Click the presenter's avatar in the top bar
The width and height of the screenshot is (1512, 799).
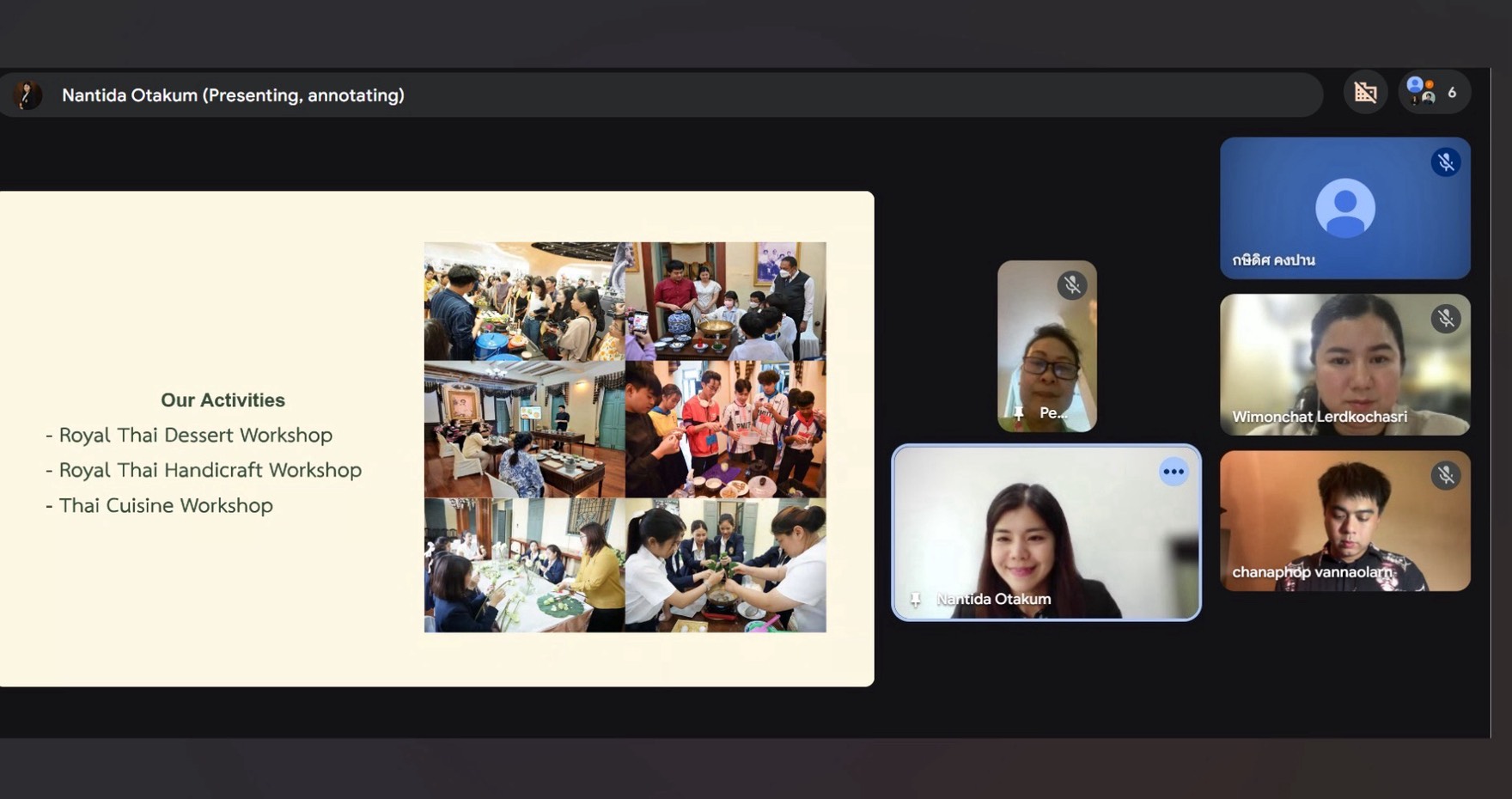coord(27,95)
